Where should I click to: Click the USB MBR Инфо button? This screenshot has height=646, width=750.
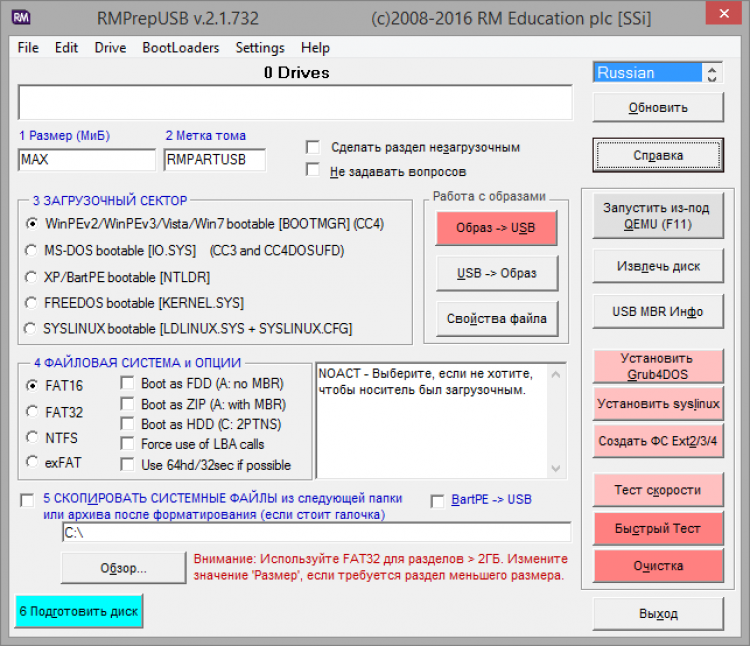[x=658, y=311]
